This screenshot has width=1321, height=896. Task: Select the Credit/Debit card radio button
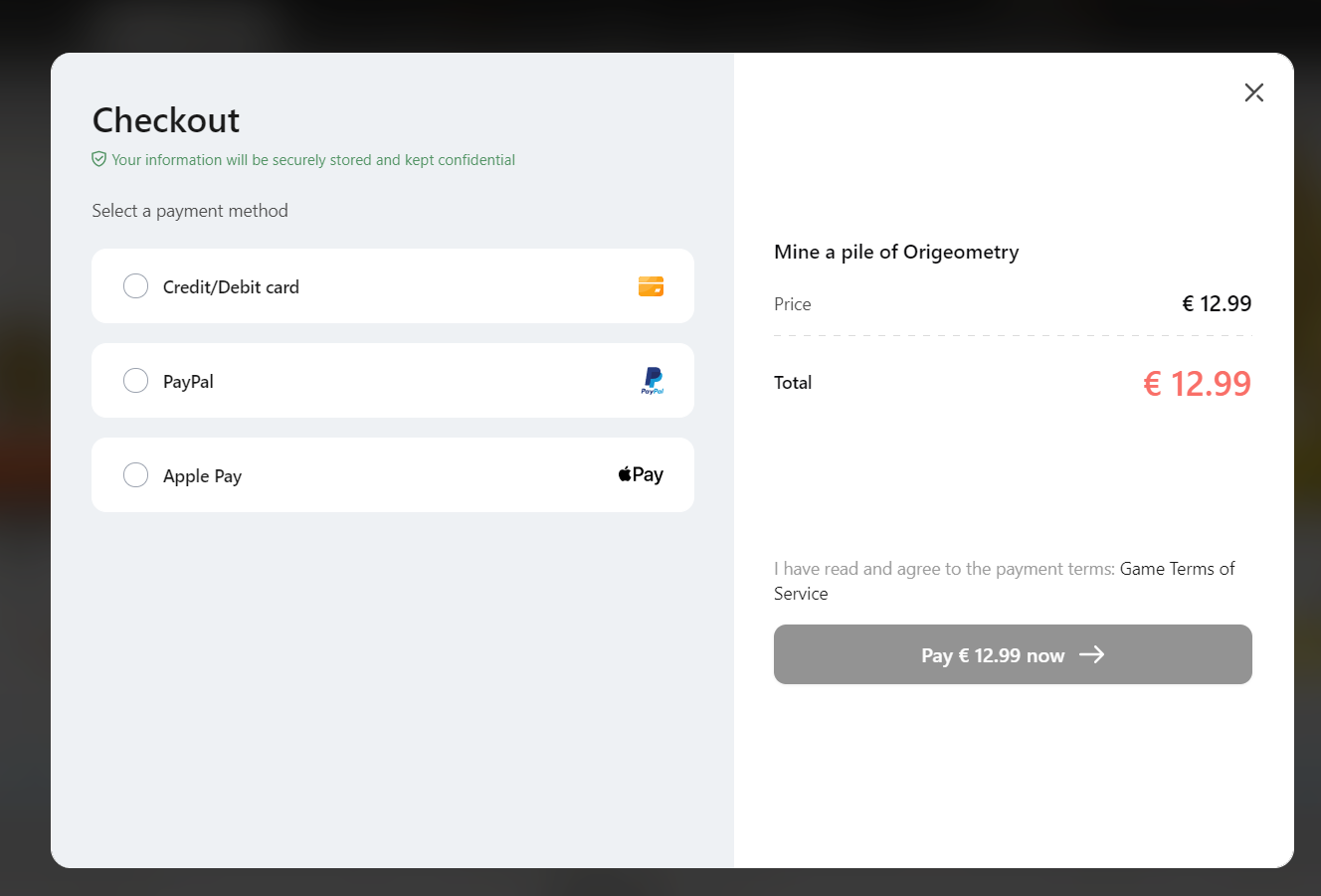click(x=135, y=286)
